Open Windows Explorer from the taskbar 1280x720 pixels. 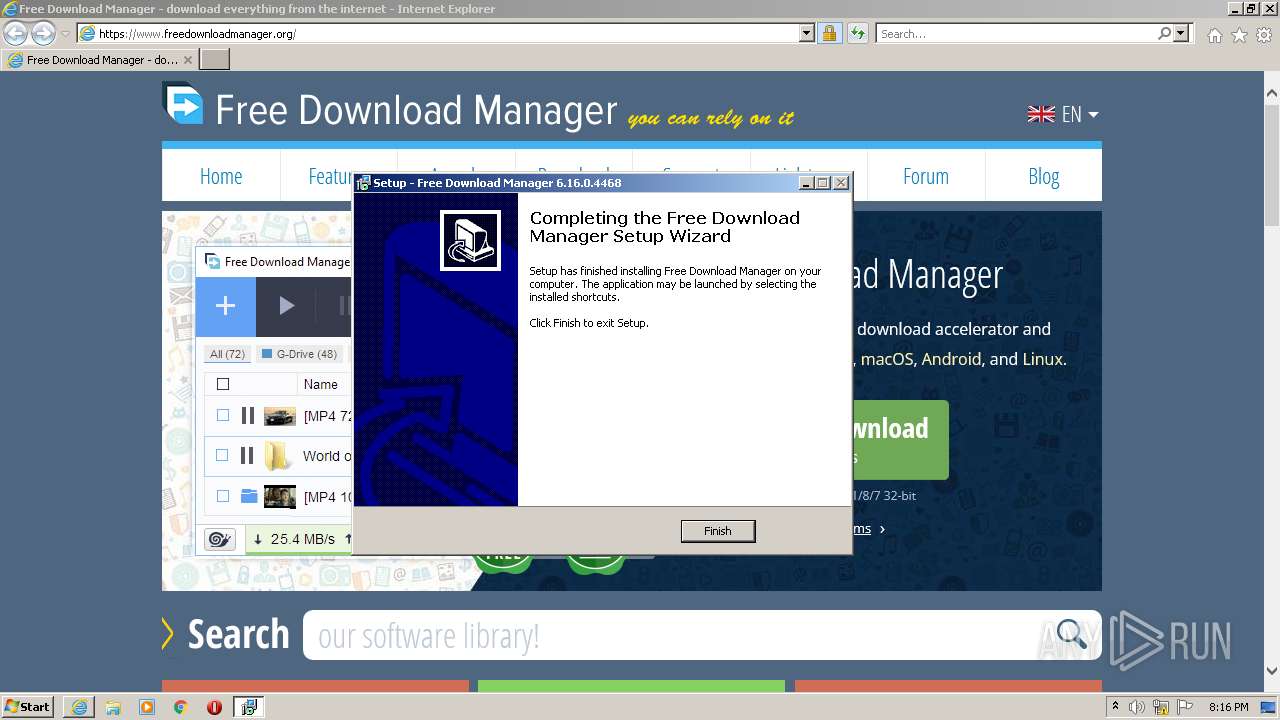point(113,707)
